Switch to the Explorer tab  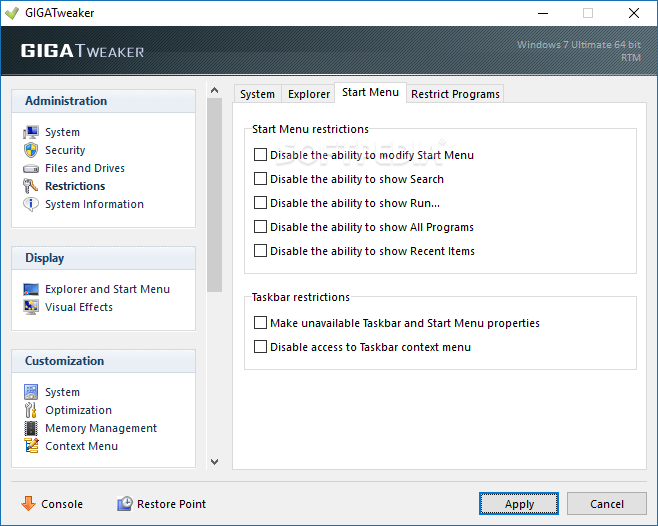[309, 94]
